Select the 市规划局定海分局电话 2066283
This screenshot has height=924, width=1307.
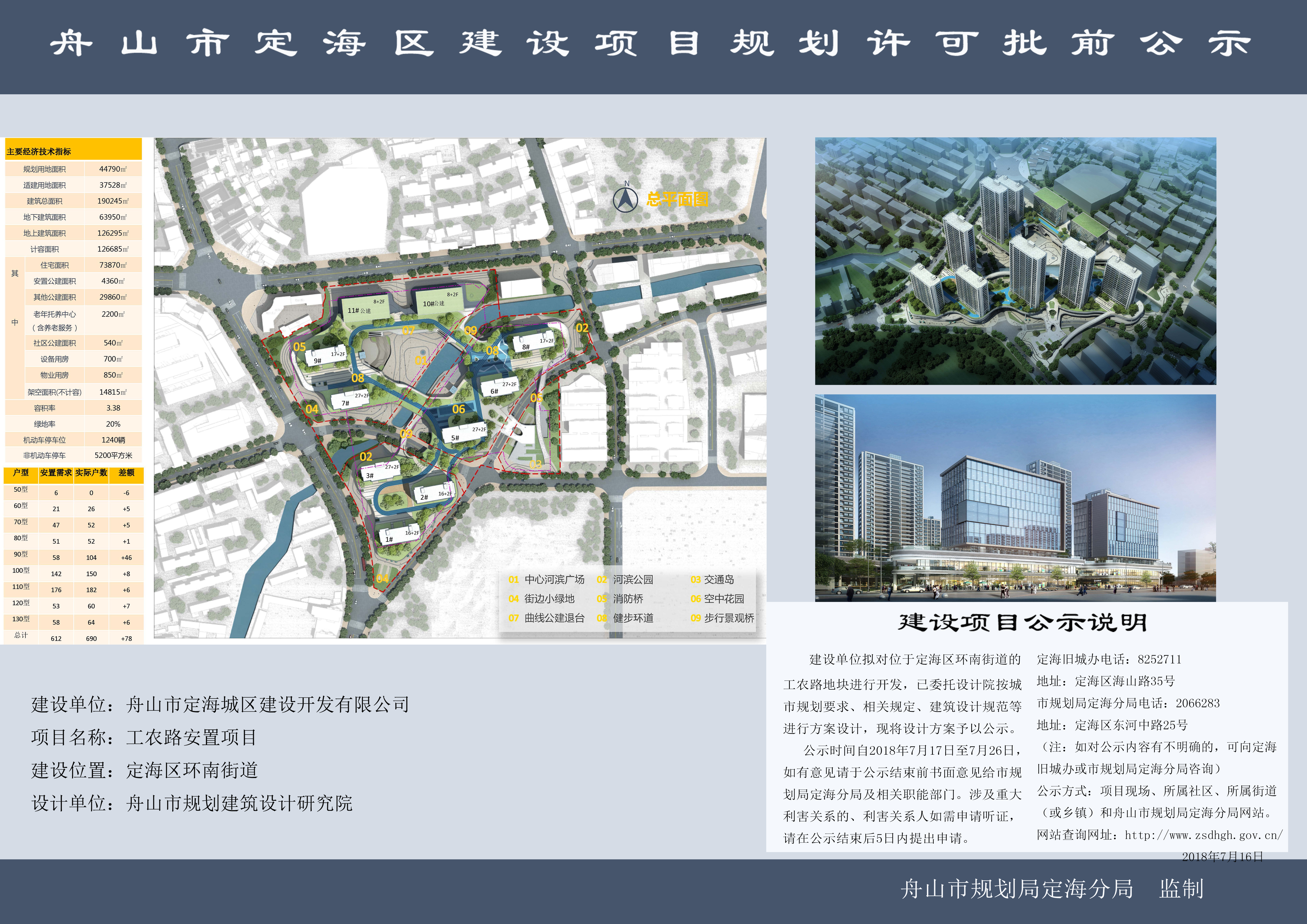[x=1128, y=703]
